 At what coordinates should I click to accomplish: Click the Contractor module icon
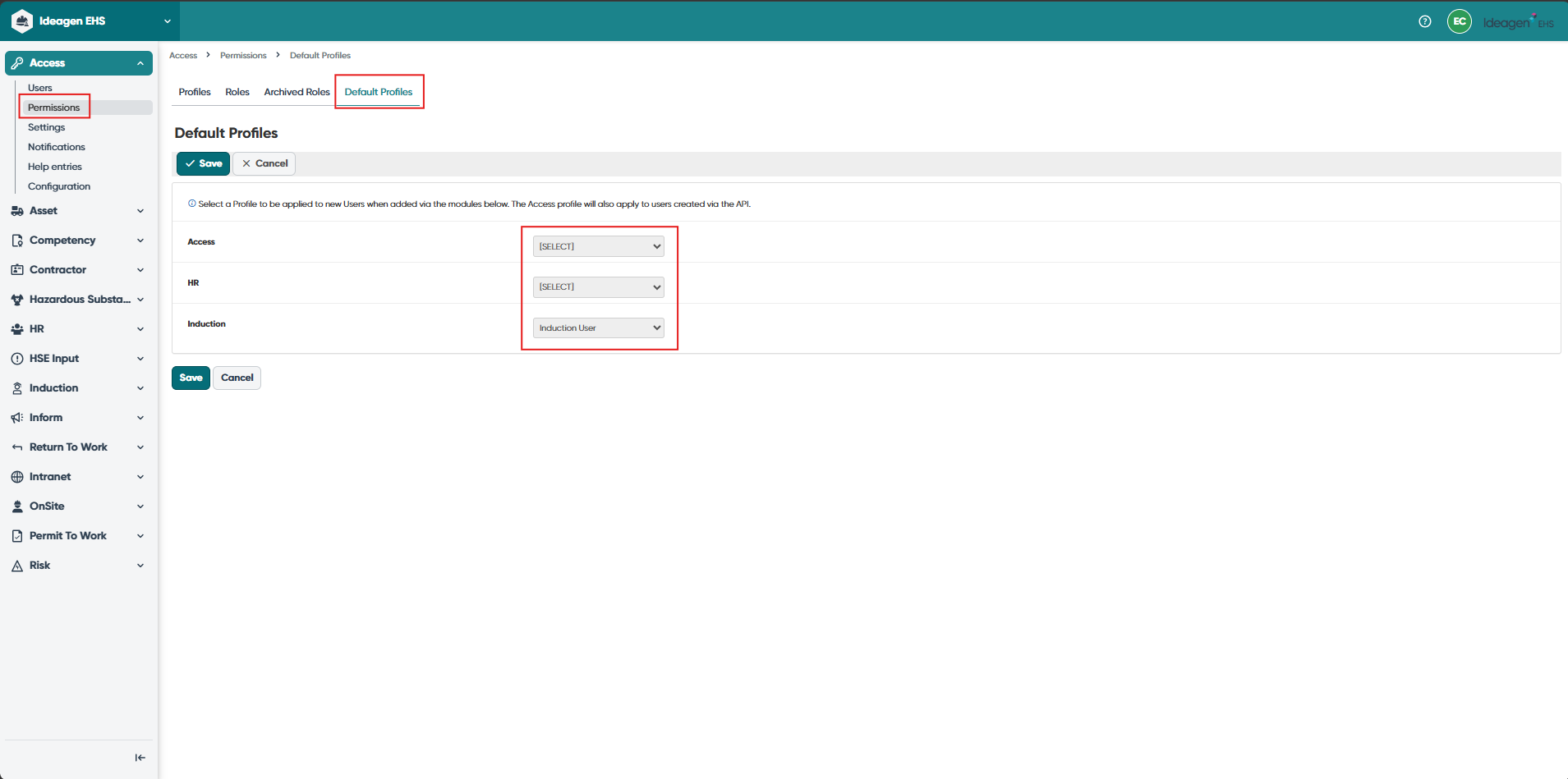click(x=17, y=270)
